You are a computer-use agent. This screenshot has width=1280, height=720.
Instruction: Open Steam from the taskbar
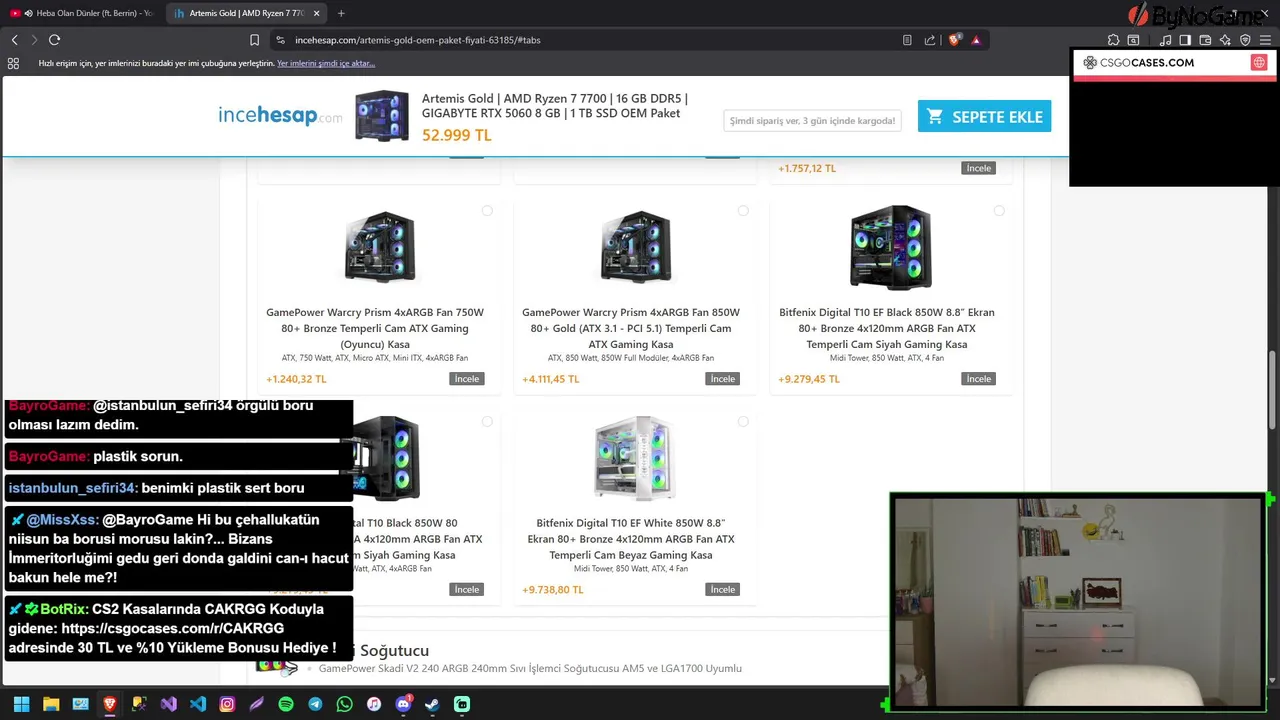click(433, 704)
